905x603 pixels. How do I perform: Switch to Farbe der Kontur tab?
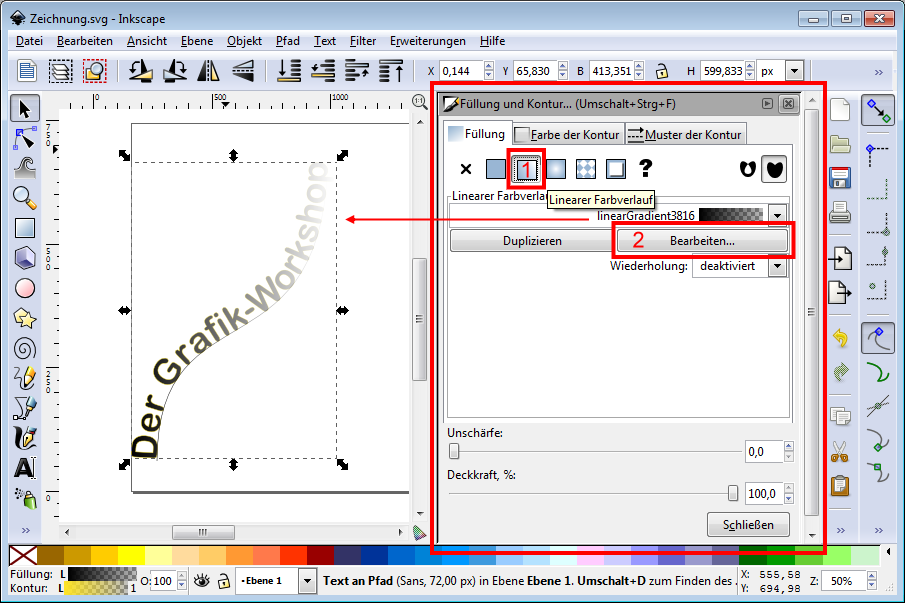coord(567,134)
